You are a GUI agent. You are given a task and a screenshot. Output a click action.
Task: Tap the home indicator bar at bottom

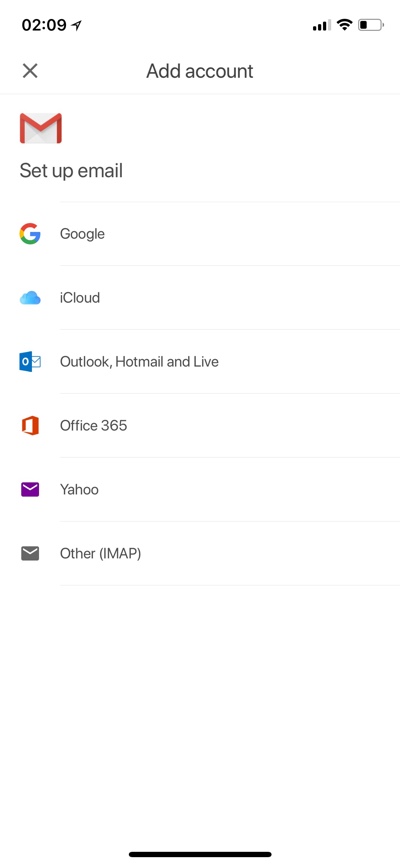200,854
